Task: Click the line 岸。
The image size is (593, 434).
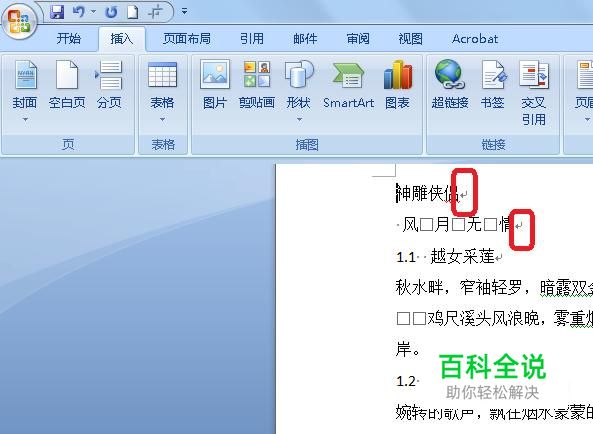Action: point(407,349)
